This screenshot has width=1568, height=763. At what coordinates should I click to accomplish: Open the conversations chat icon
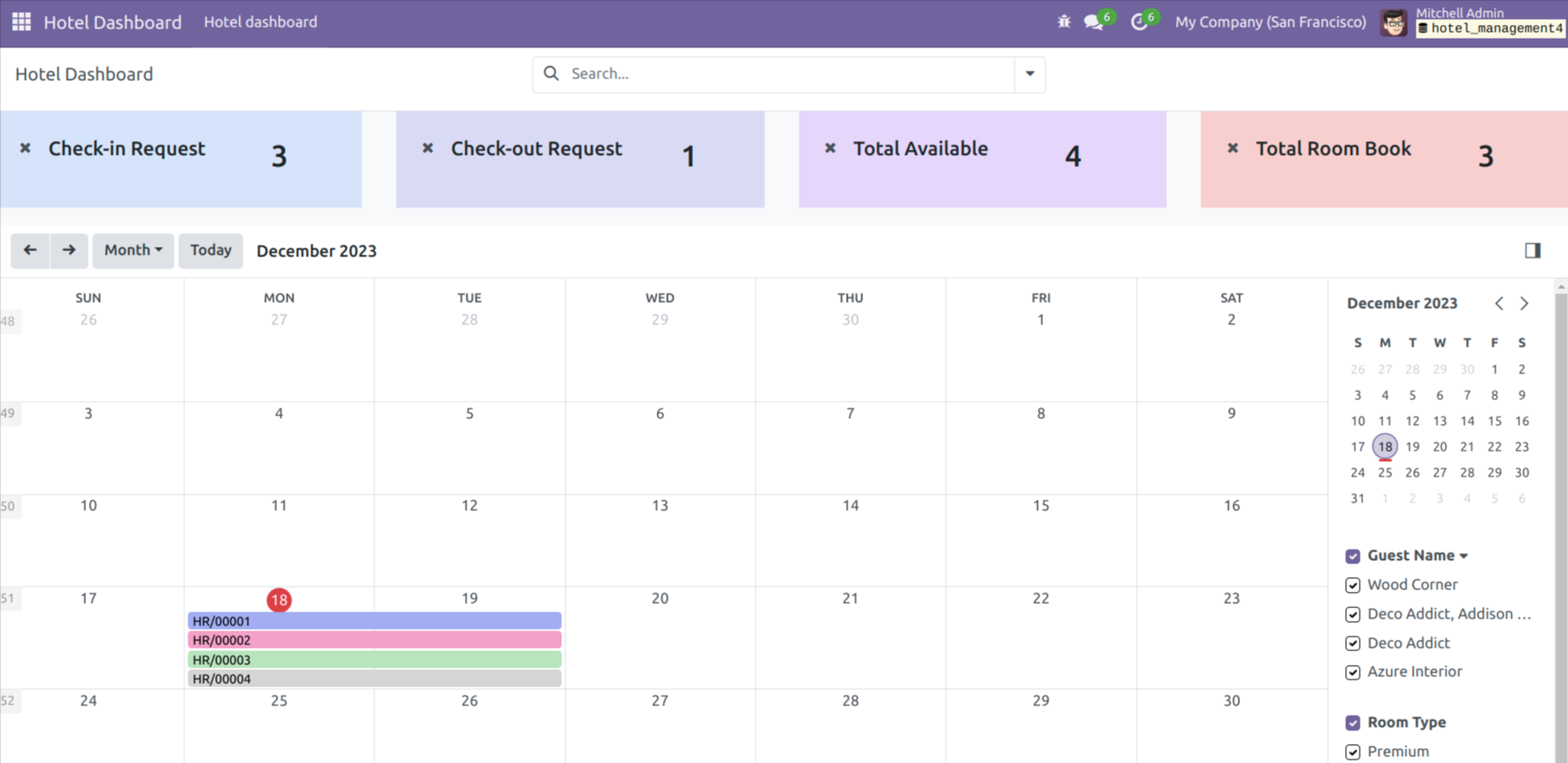point(1094,22)
